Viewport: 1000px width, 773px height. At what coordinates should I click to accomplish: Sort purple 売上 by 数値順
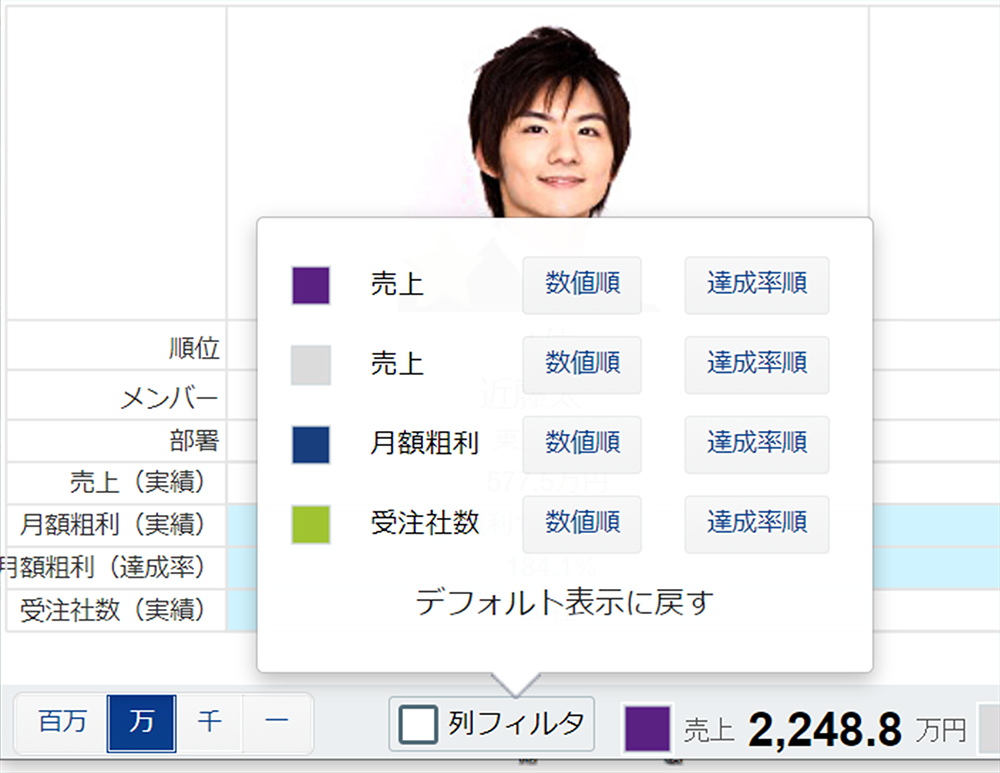click(x=582, y=285)
